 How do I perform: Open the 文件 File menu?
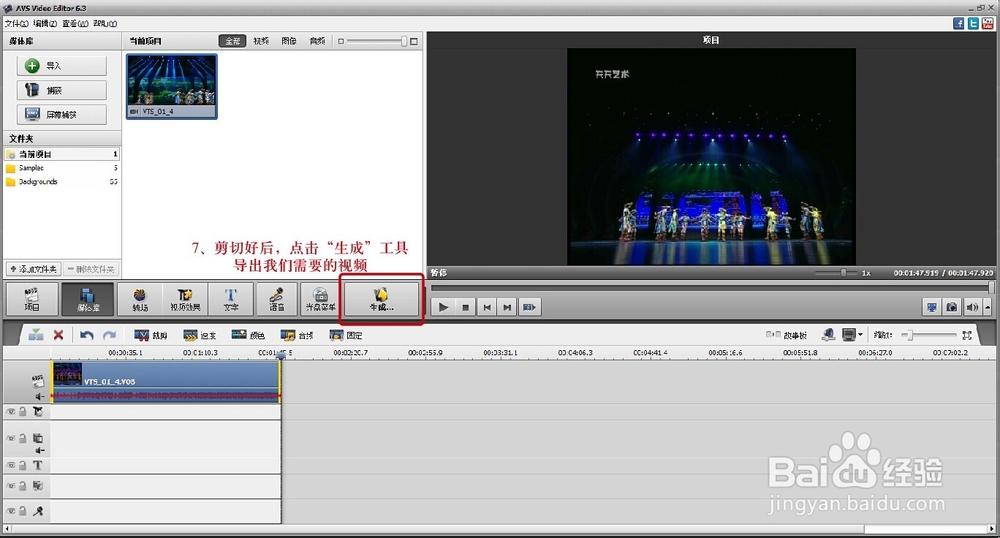[x=17, y=24]
